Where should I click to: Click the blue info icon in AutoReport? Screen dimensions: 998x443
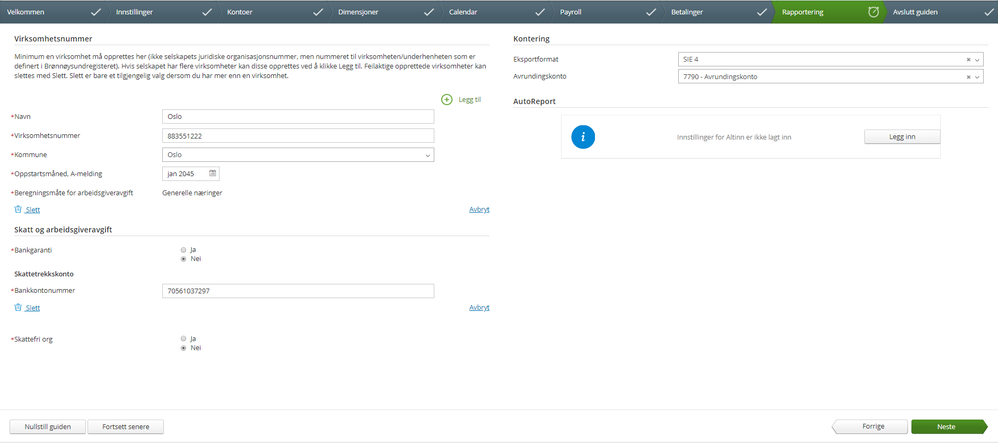(583, 137)
